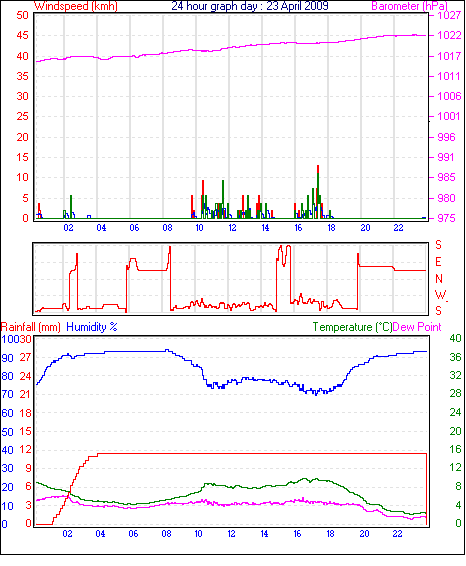
Task: Click the N wind direction label
Action: pos(439,279)
